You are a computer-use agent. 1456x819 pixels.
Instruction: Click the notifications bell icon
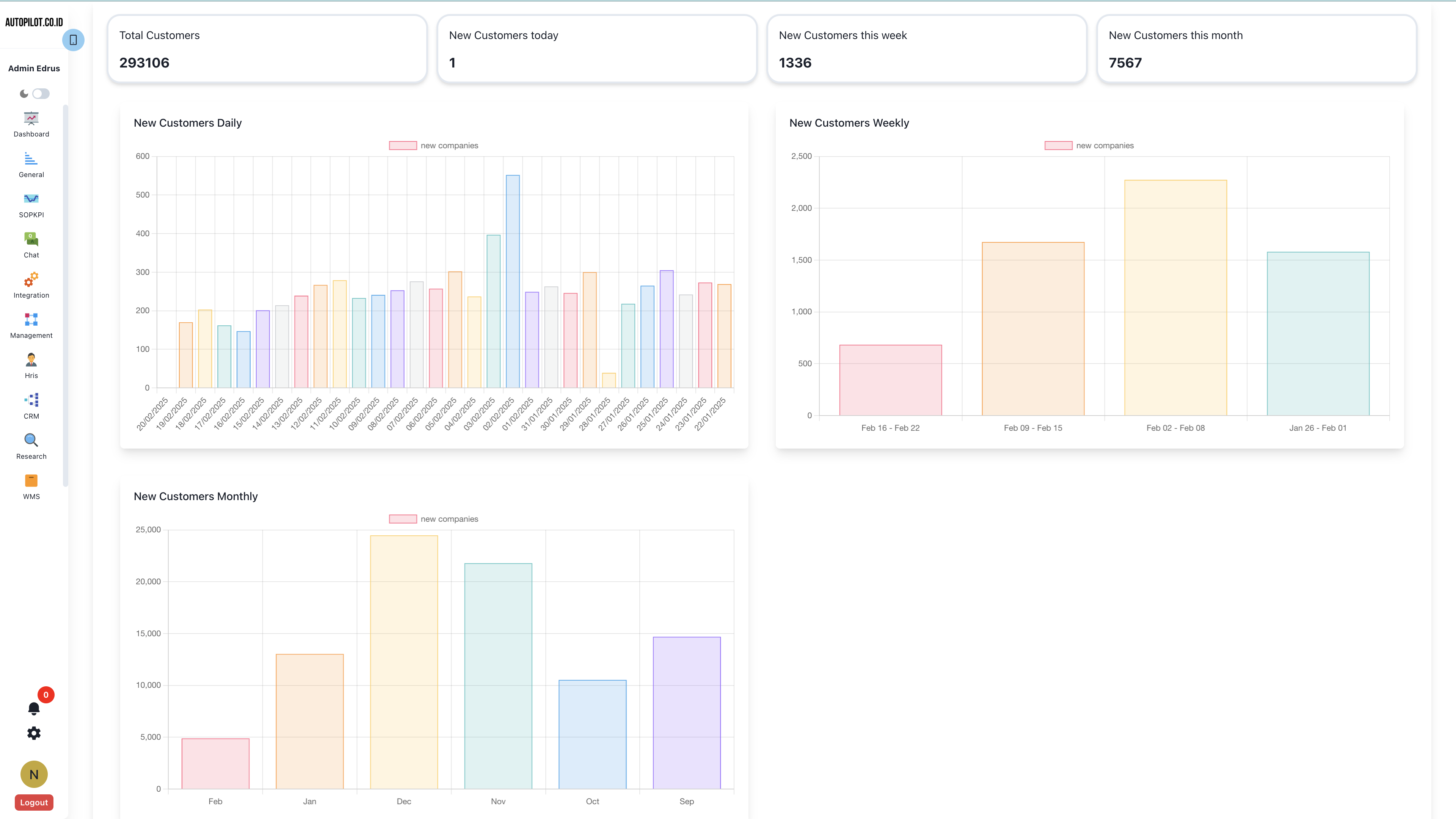tap(34, 708)
